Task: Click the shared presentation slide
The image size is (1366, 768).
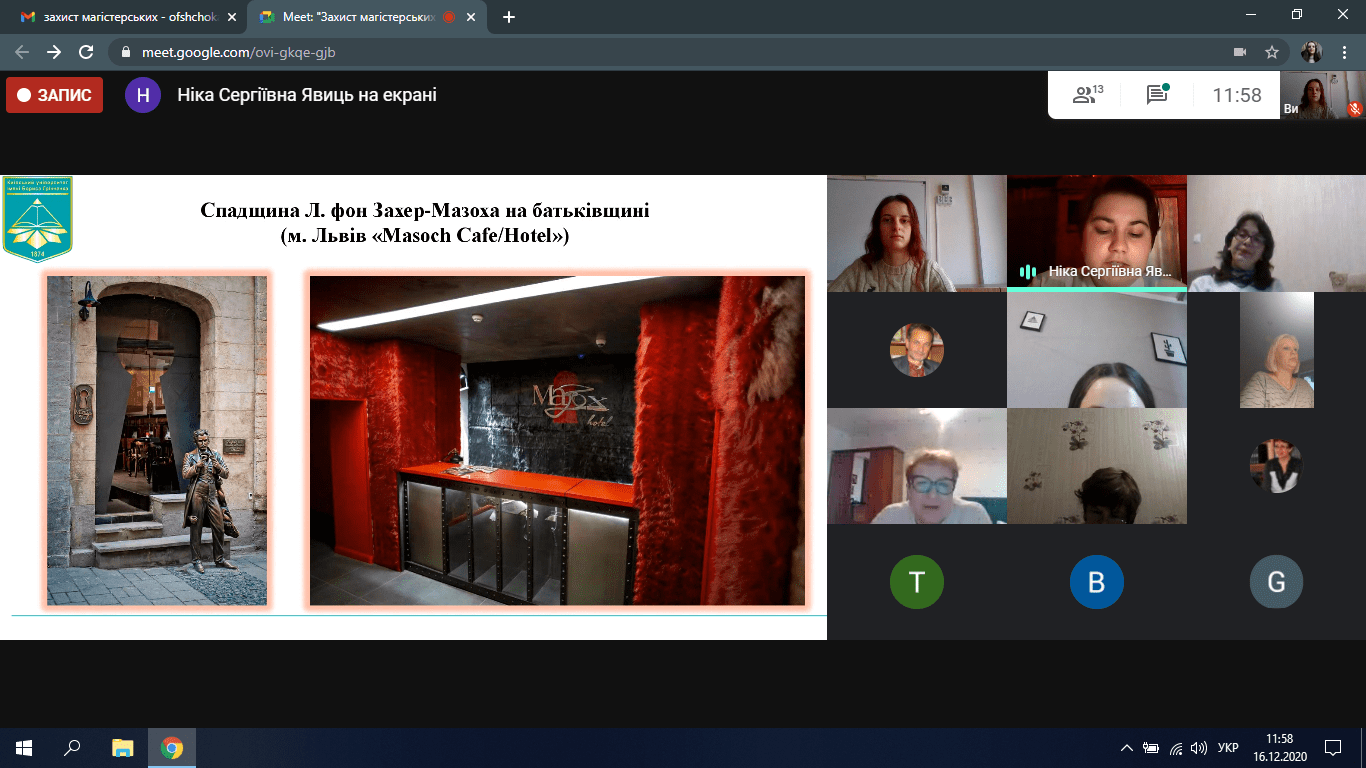Action: [x=413, y=407]
